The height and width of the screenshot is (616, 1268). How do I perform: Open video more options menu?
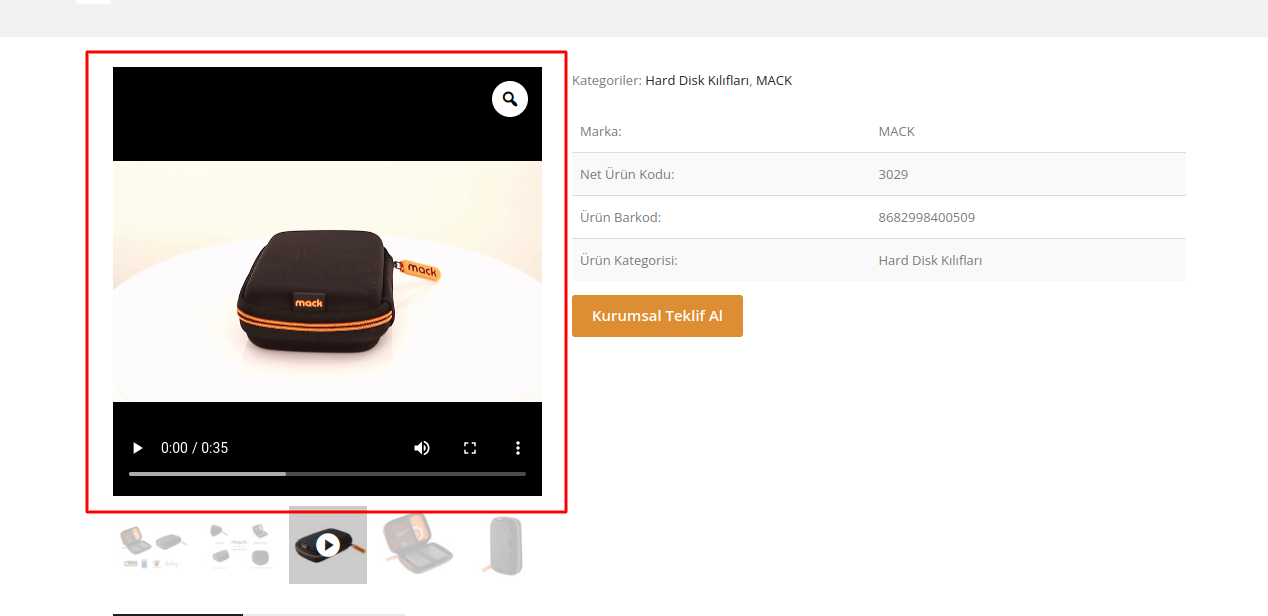point(518,448)
